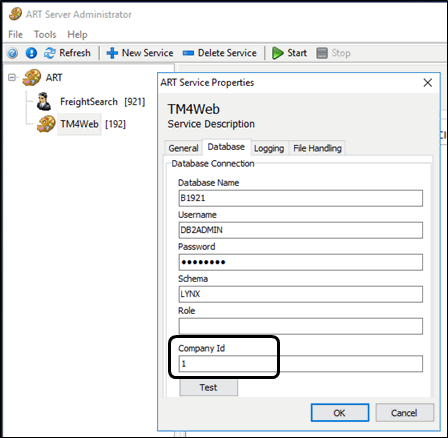
Task: Collapse the ART tree node
Action: pos(12,77)
